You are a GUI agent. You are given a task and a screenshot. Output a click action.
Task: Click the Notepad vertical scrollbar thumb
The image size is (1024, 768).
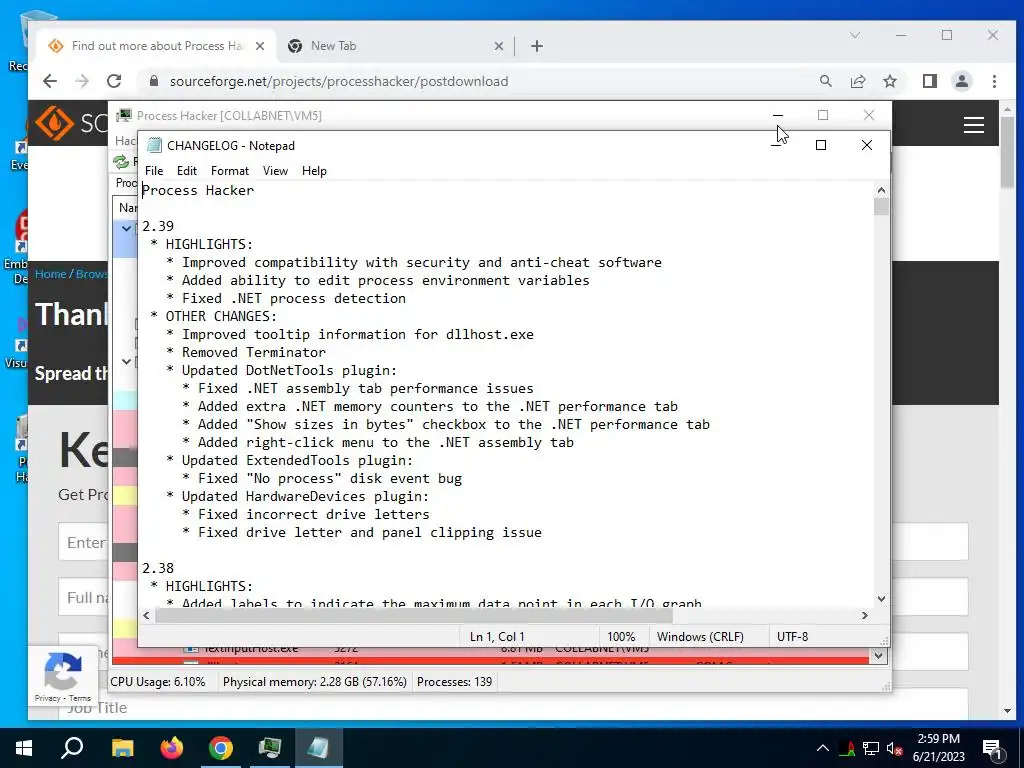pyautogui.click(x=881, y=206)
